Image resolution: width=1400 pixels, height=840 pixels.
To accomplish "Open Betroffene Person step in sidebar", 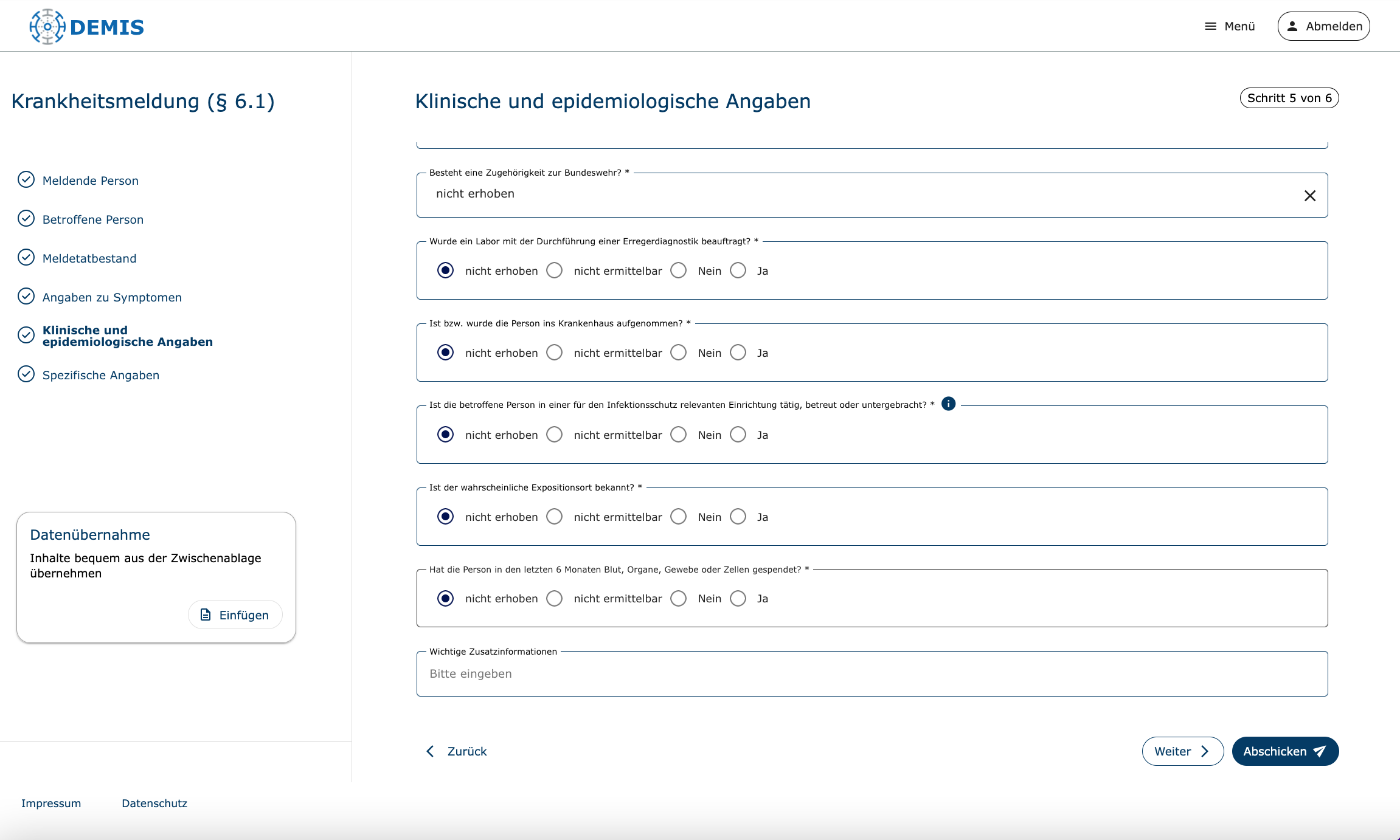I will point(92,219).
